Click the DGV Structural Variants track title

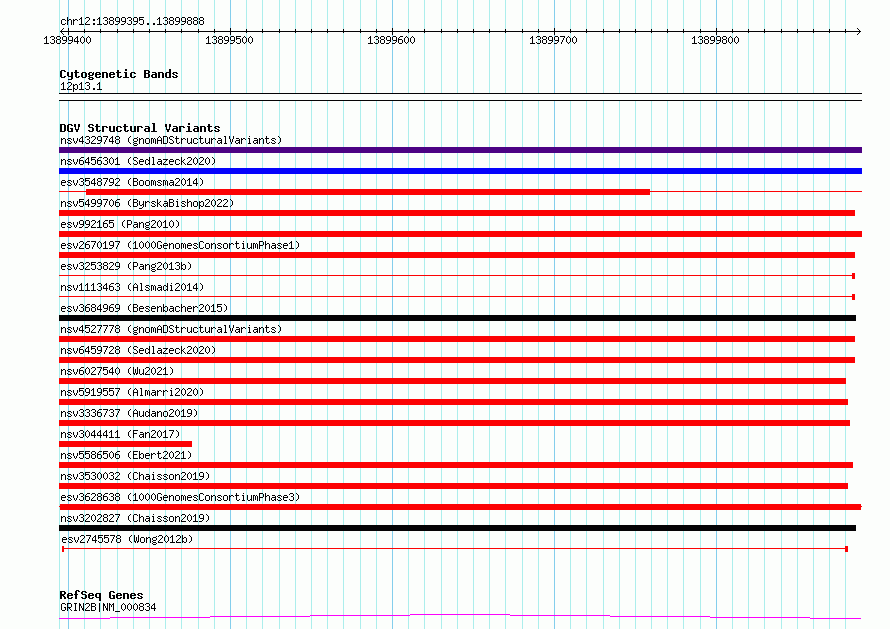(140, 128)
